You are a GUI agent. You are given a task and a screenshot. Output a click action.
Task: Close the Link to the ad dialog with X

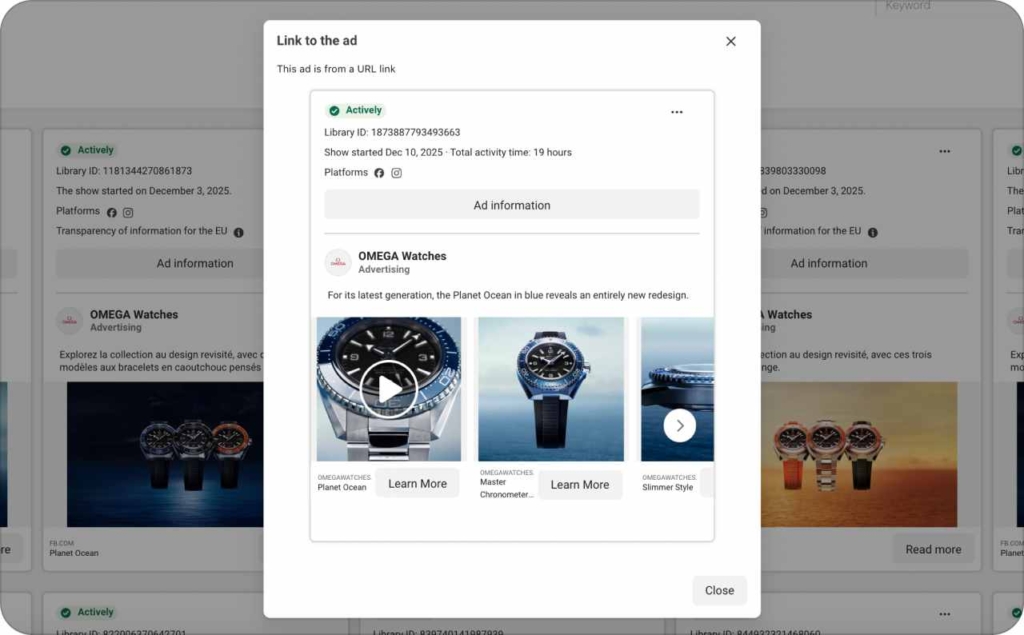[x=730, y=41]
